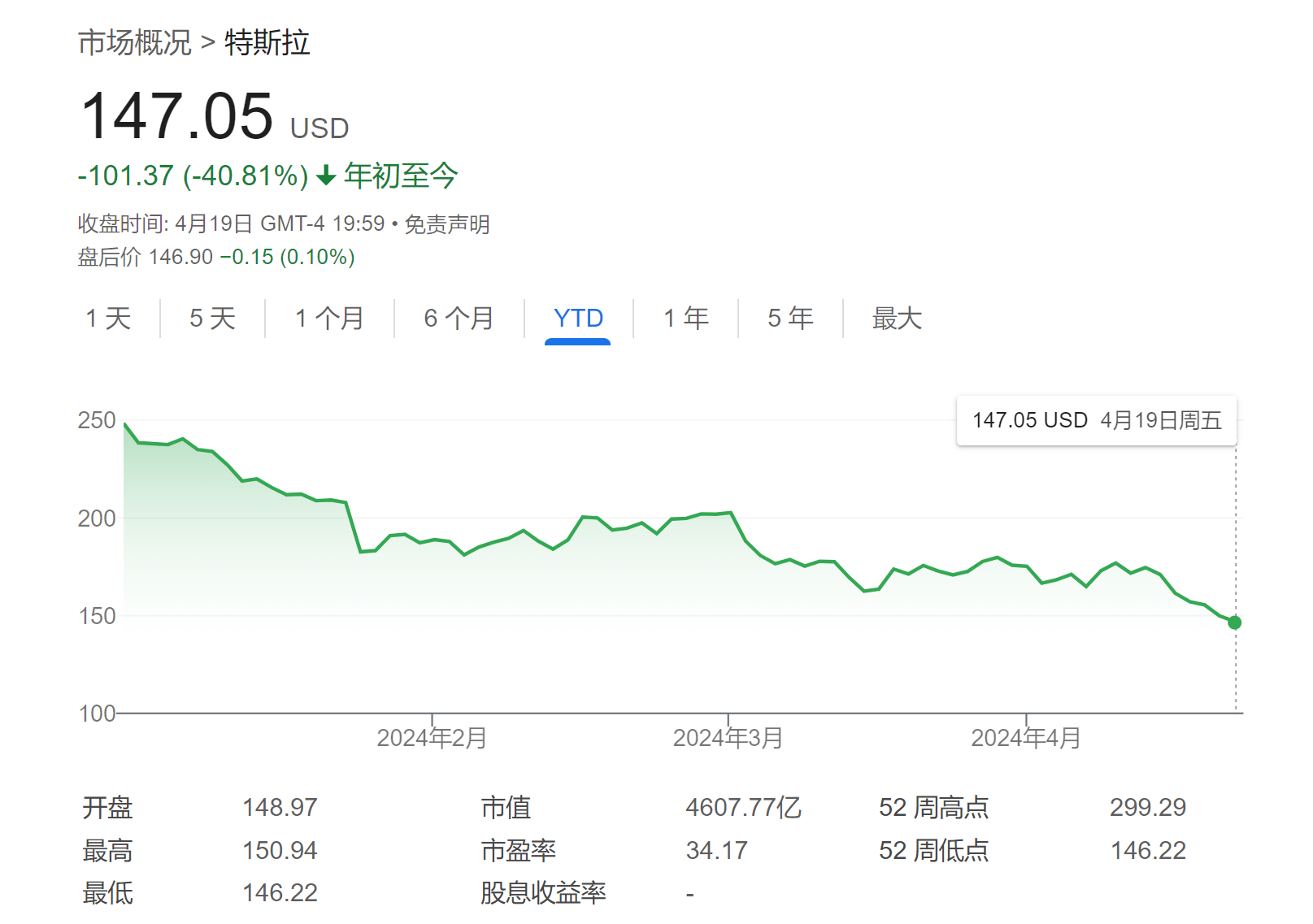1313x924 pixels.
Task: Click the 2024年3月 axis label
Action: pyautogui.click(x=728, y=738)
